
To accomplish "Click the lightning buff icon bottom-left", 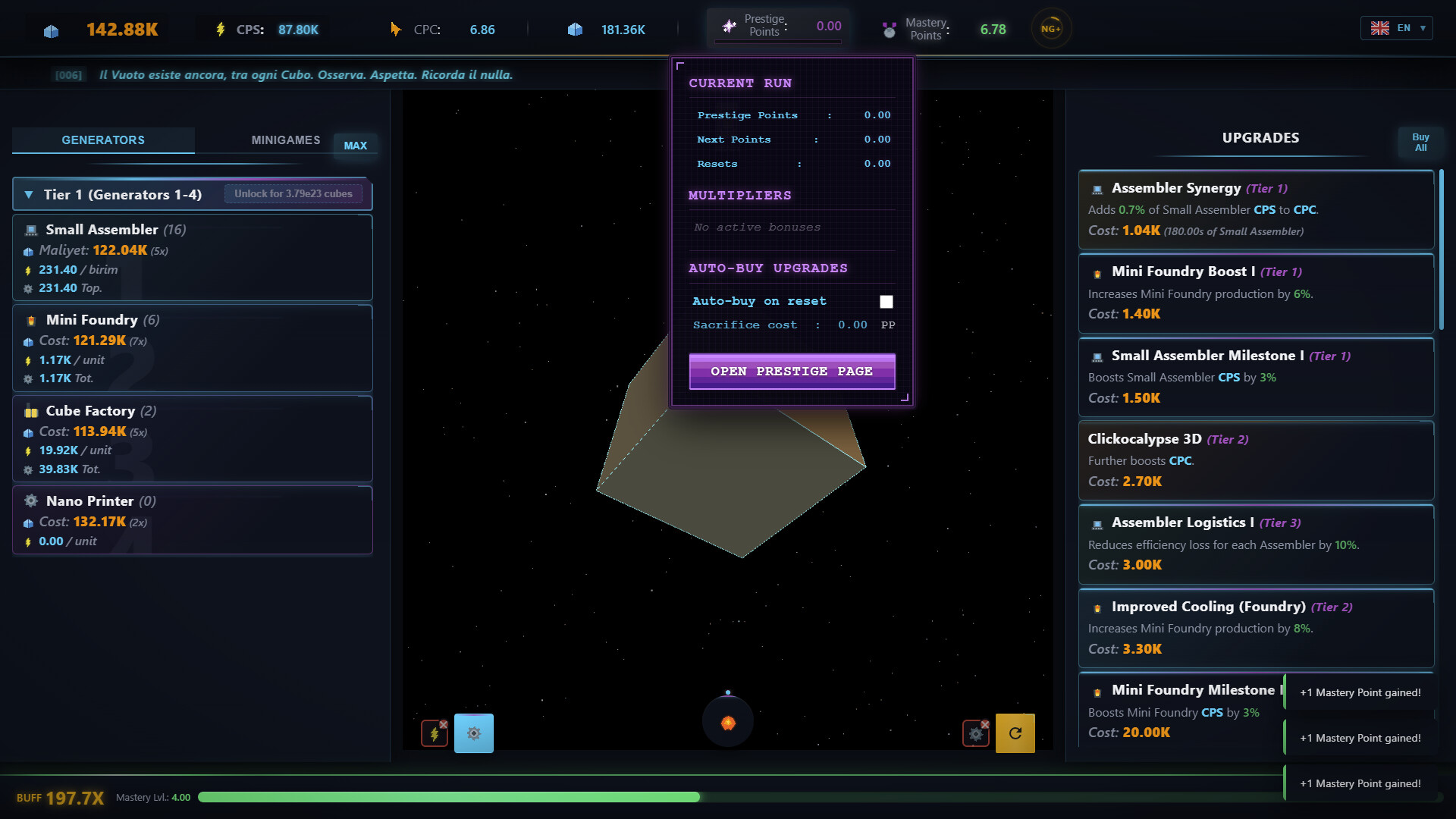I will 434,733.
